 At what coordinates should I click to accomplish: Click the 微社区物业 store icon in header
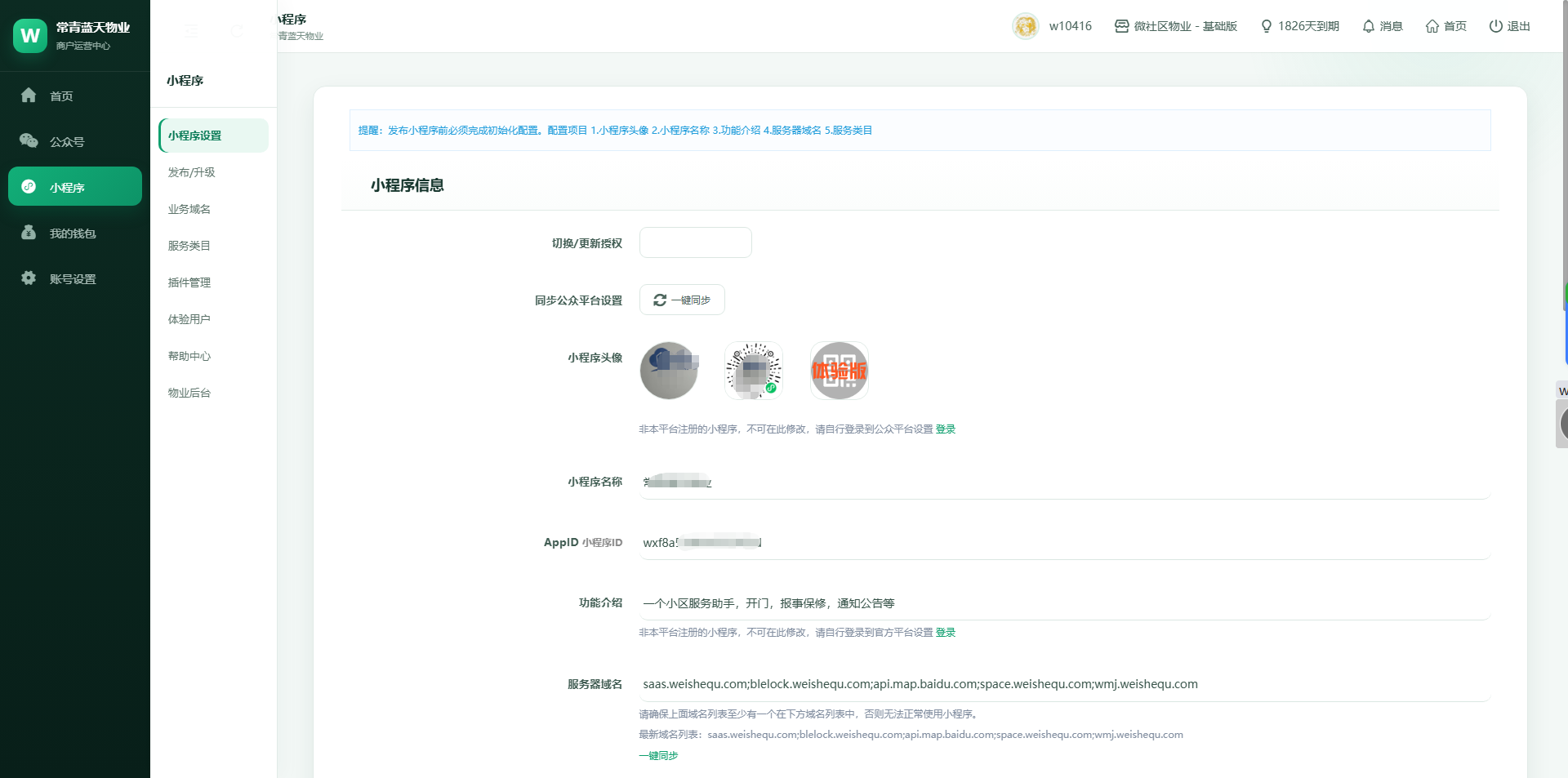click(1122, 26)
